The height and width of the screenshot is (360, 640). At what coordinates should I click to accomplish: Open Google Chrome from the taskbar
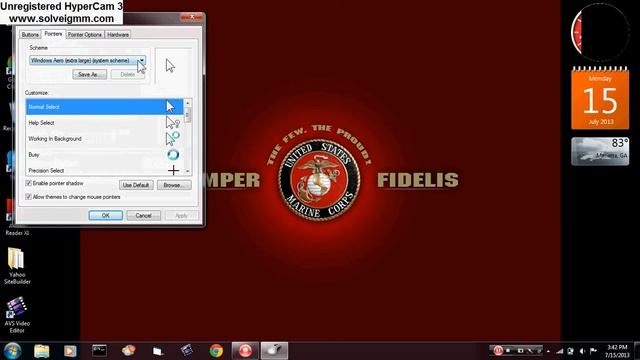pyautogui.click(x=216, y=351)
